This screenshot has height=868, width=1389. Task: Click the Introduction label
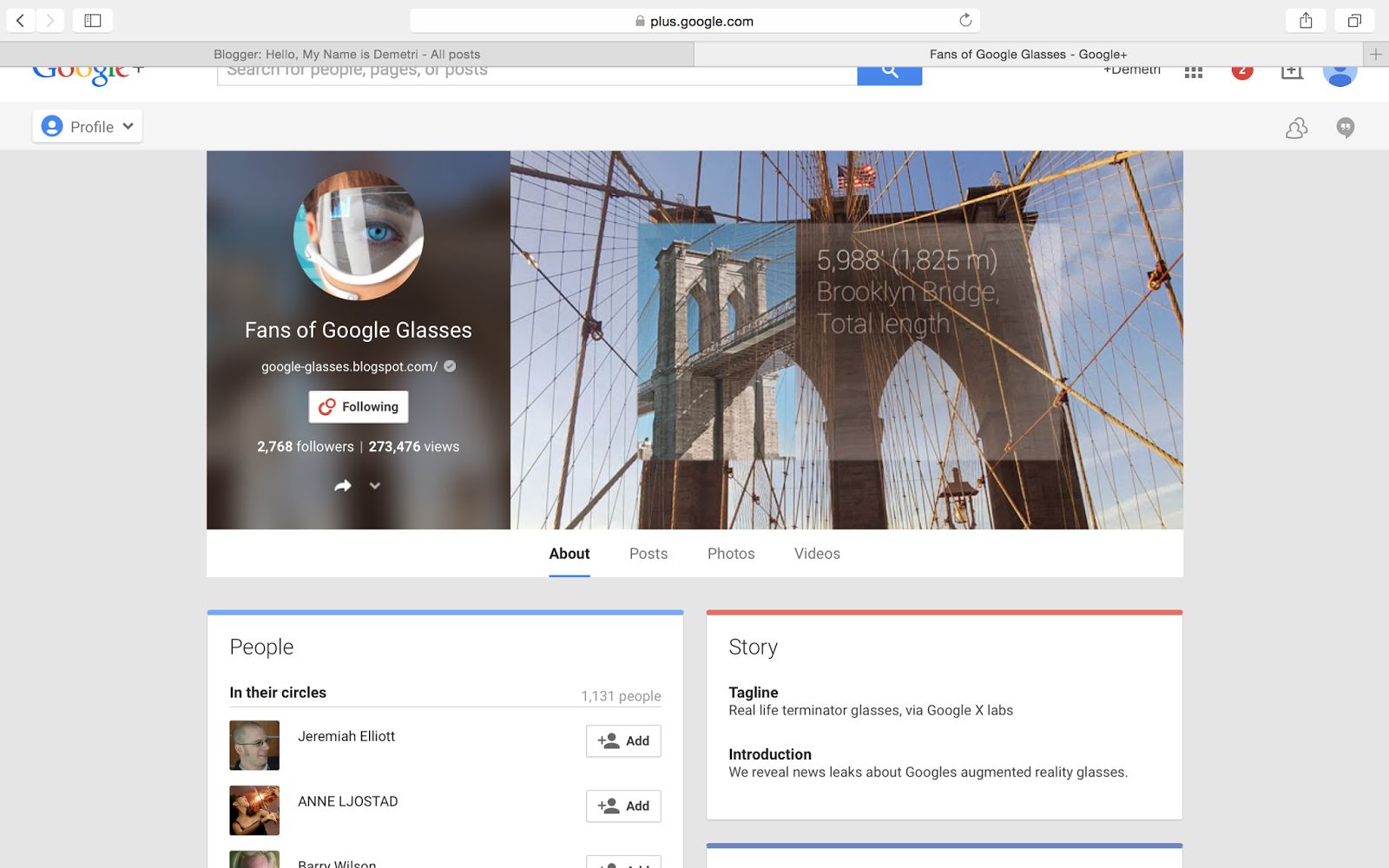click(770, 755)
